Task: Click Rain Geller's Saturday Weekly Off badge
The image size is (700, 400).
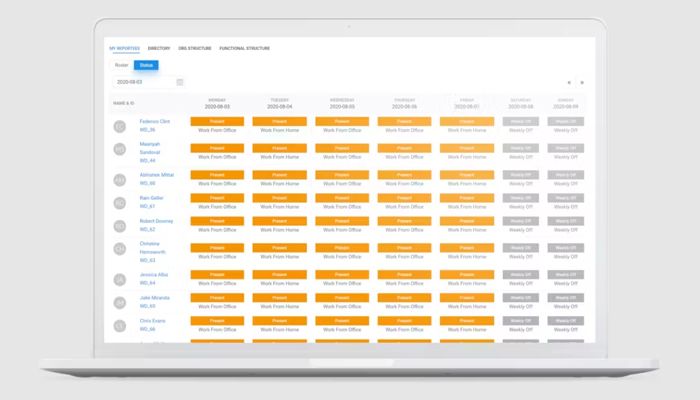Action: [x=521, y=198]
